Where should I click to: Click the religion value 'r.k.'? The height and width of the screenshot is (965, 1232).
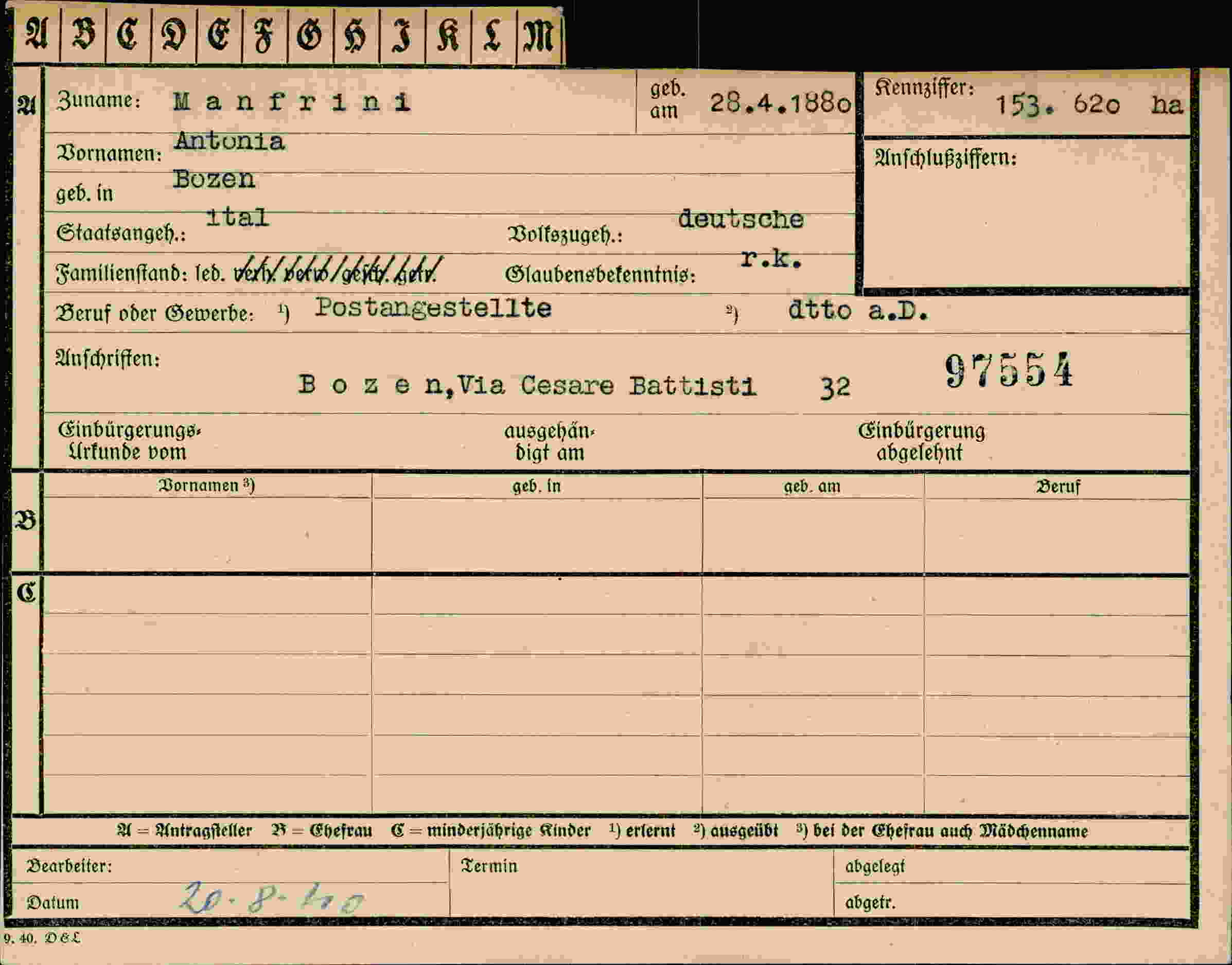771,259
